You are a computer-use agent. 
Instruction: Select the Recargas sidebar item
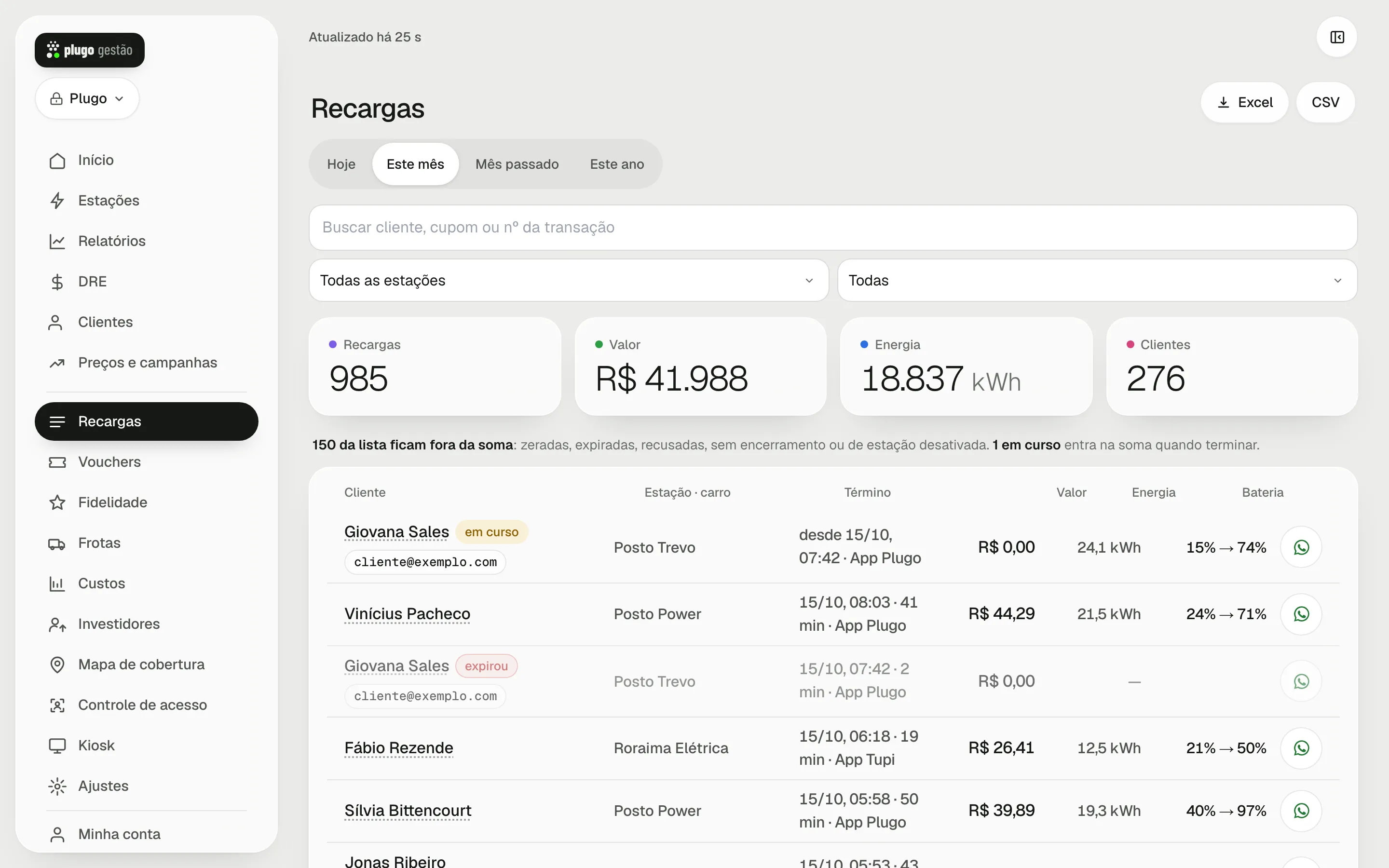146,421
